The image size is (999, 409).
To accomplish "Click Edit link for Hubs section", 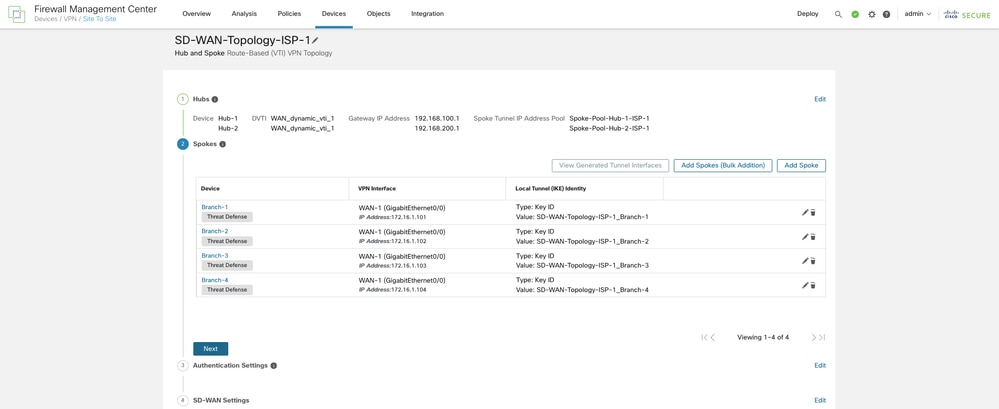I will [820, 99].
